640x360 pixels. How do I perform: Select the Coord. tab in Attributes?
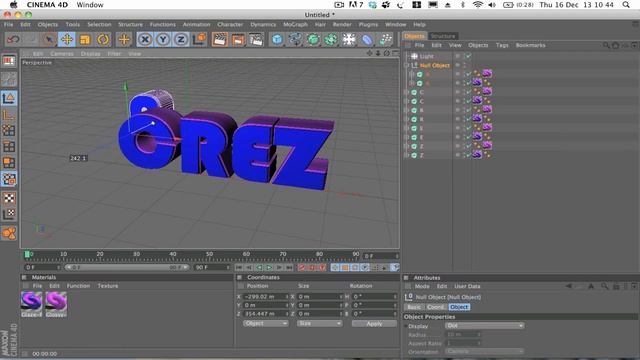[436, 307]
